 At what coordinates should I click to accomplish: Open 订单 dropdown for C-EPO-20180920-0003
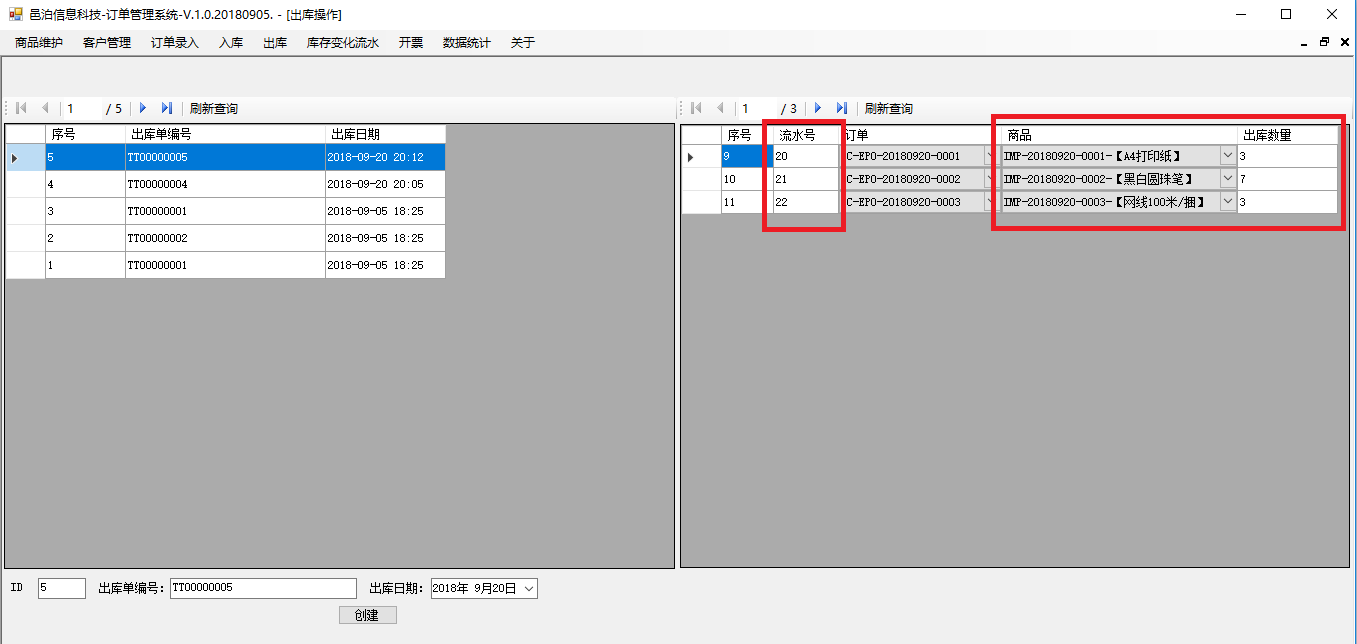990,202
